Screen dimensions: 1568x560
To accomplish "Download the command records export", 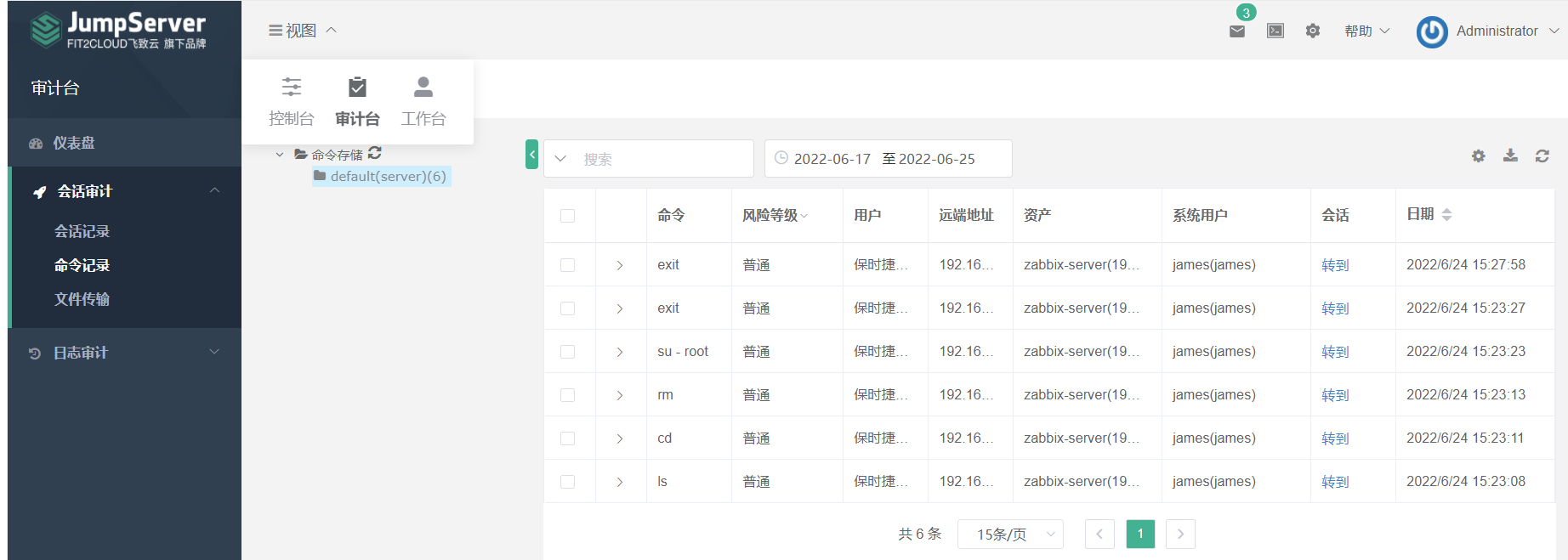I will 1510,156.
